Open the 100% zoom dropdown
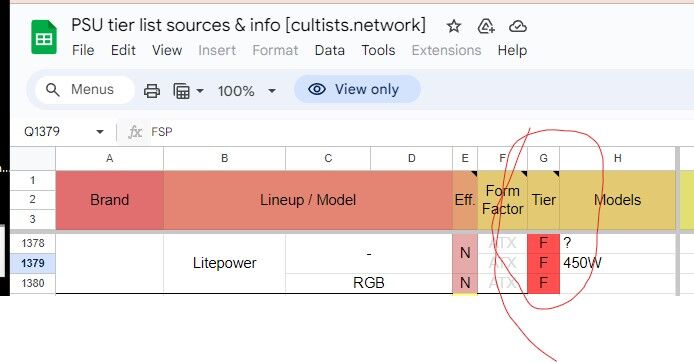Image resolution: width=694 pixels, height=362 pixels. point(246,91)
